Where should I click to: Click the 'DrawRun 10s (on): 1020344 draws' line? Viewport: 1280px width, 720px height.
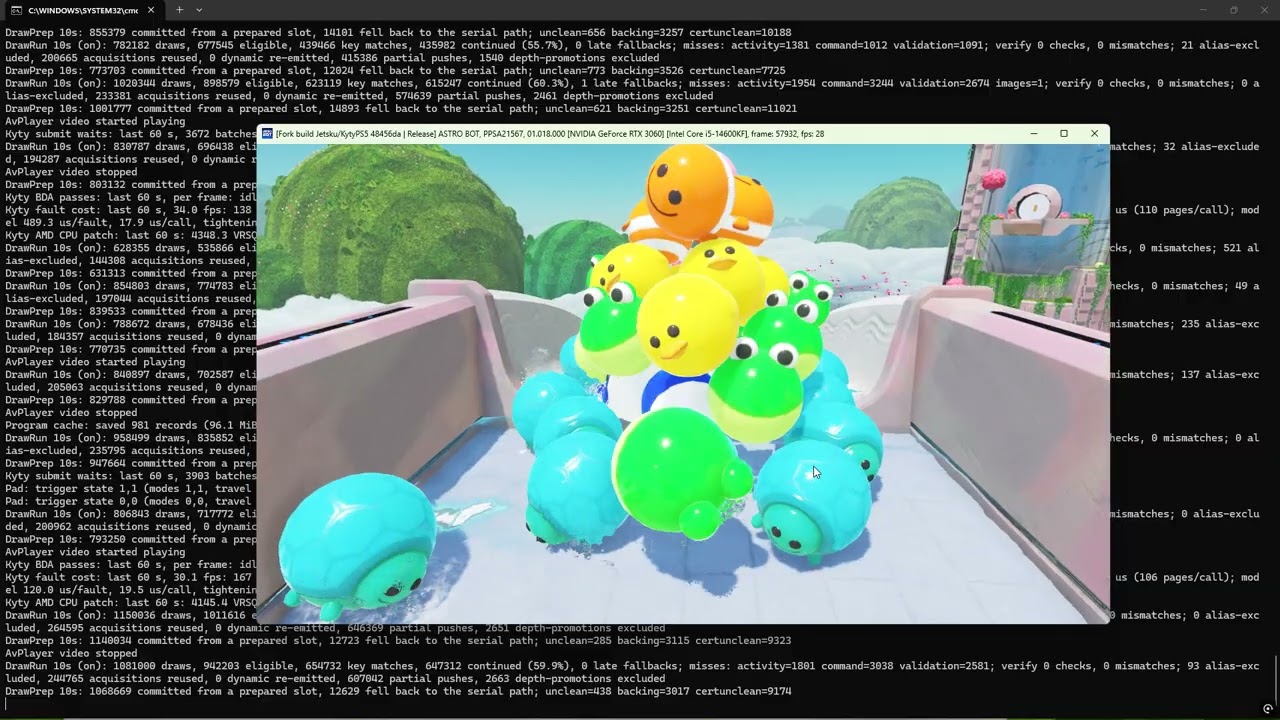[632, 89]
